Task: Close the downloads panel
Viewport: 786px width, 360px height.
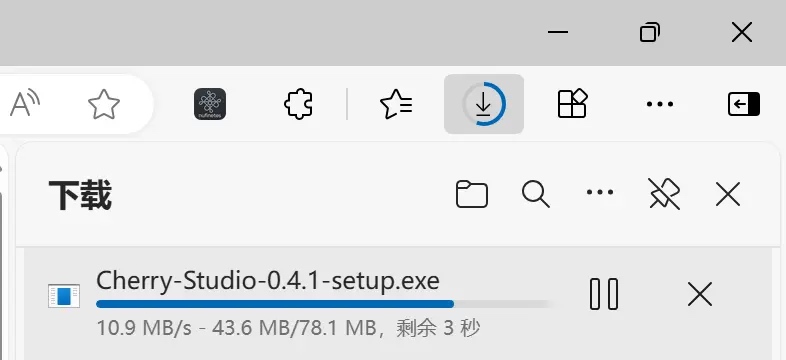Action: pyautogui.click(x=728, y=194)
